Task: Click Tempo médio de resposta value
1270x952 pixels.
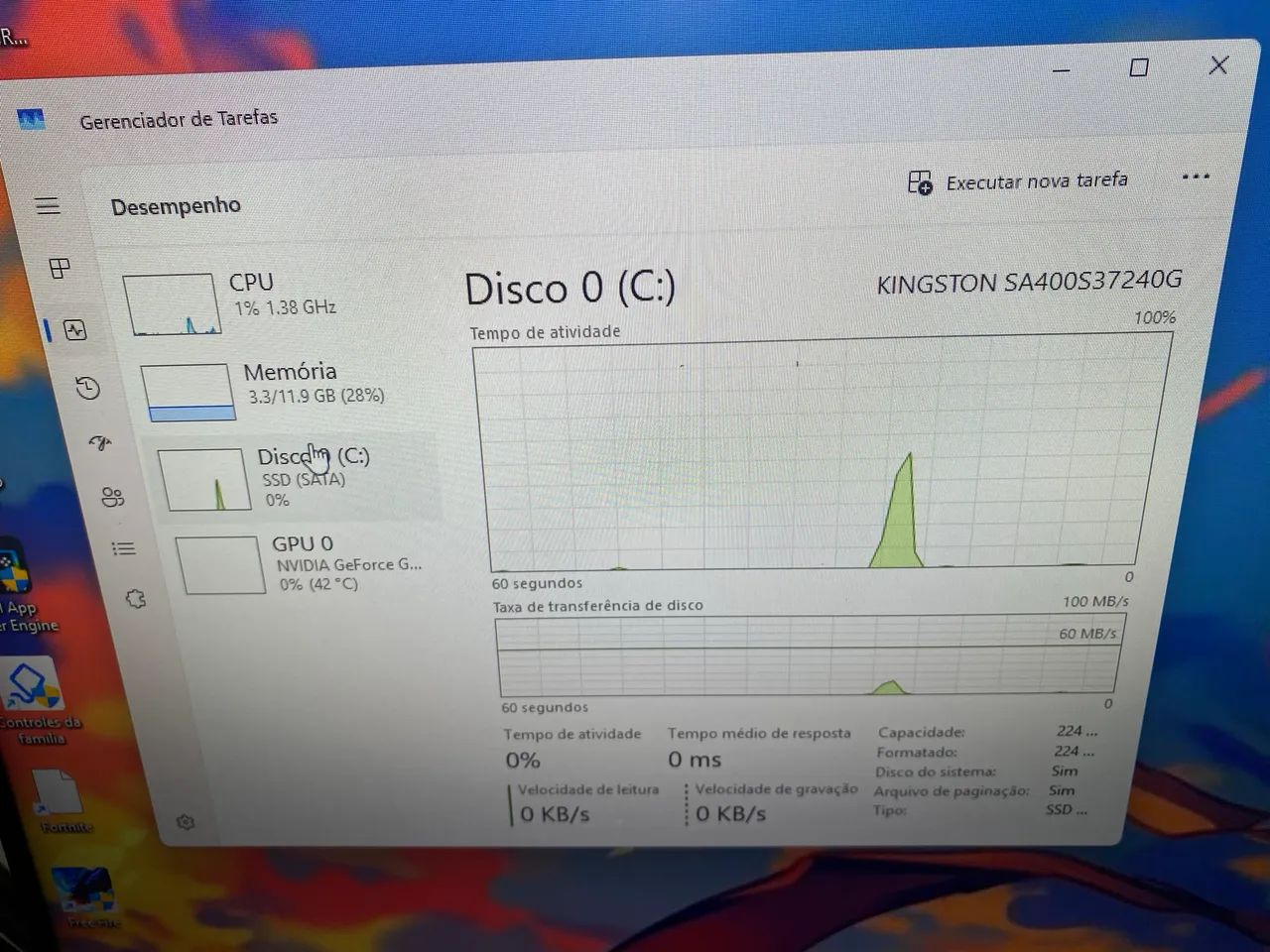Action: coord(695,760)
